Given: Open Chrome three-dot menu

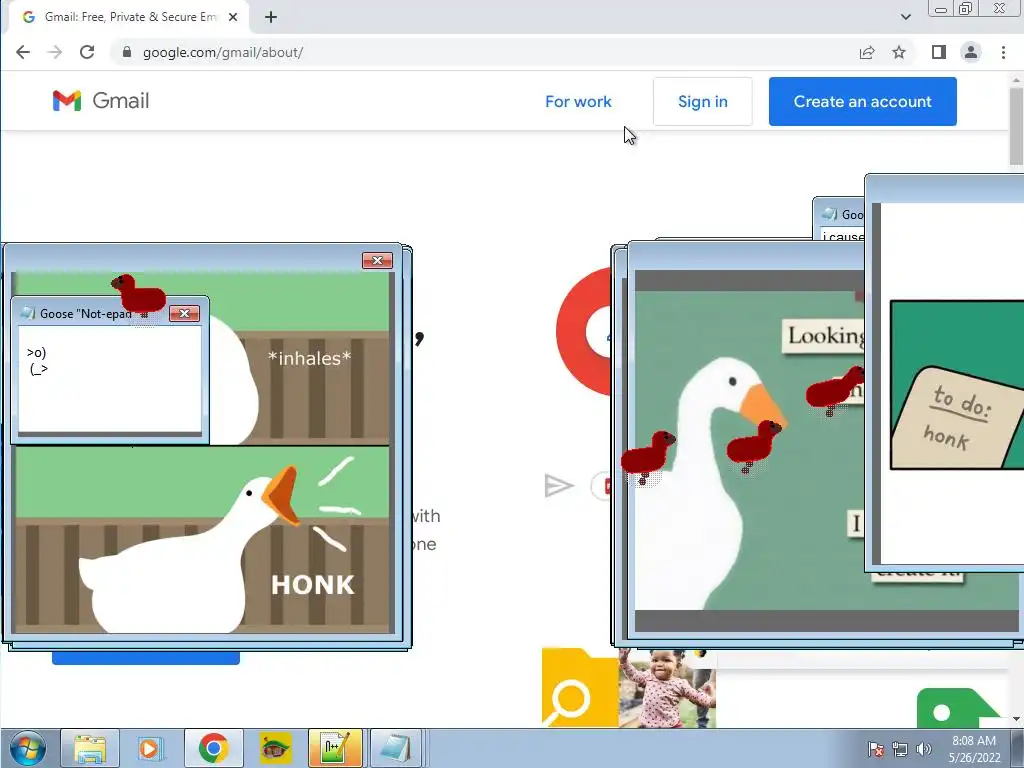Looking at the screenshot, I should click(x=1003, y=52).
